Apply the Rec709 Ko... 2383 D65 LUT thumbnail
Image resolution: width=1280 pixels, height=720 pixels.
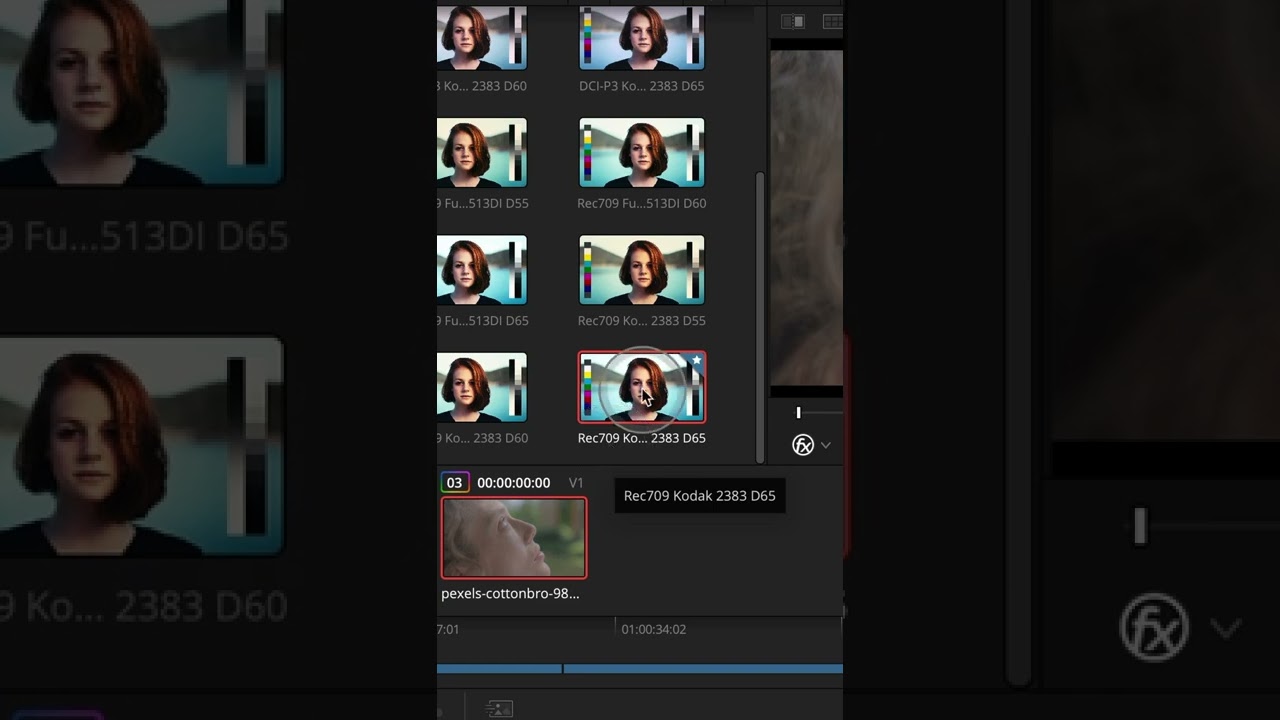(642, 387)
